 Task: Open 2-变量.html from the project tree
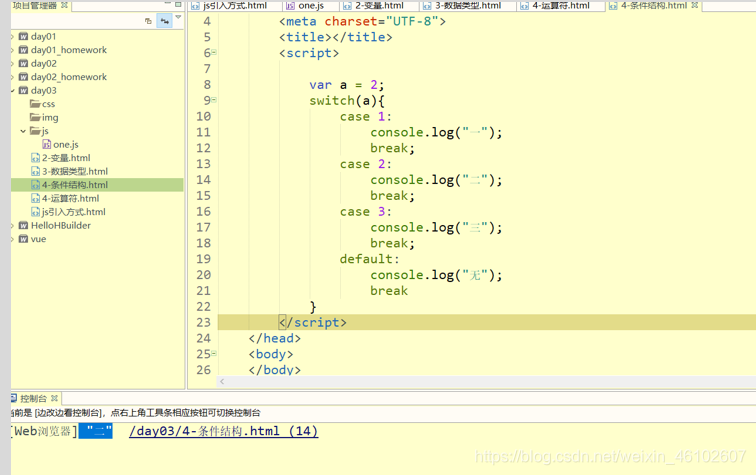66,158
